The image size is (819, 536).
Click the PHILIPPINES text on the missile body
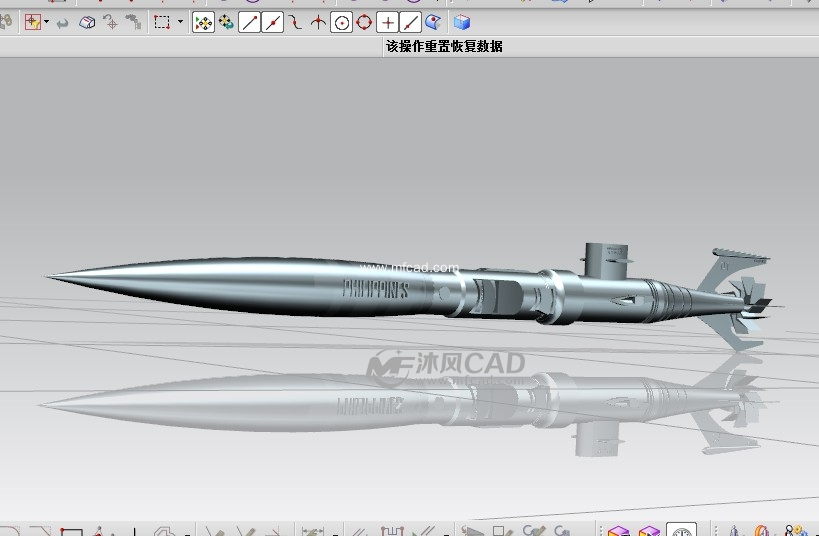[x=376, y=290]
